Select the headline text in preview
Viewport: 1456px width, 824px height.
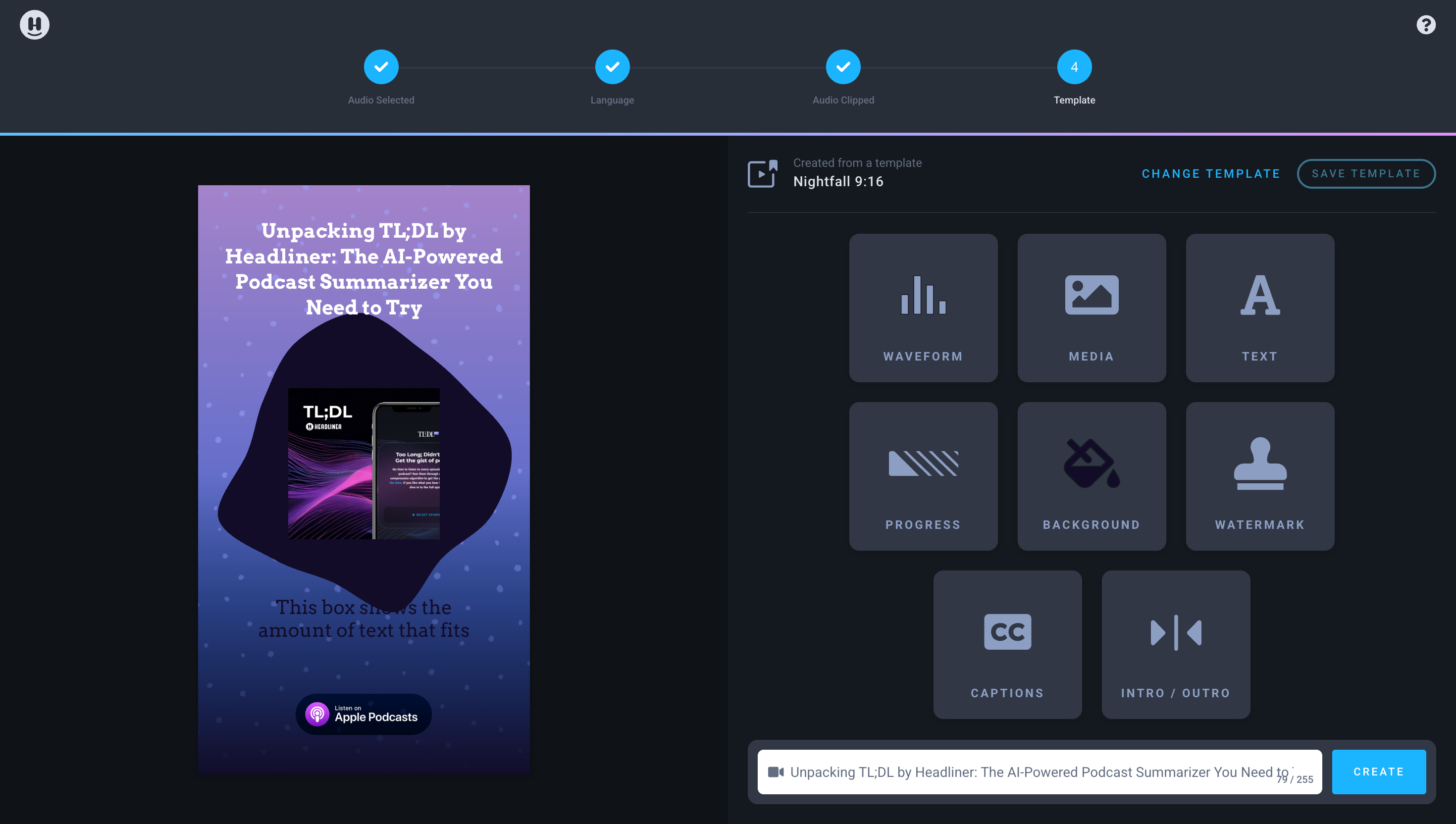364,269
